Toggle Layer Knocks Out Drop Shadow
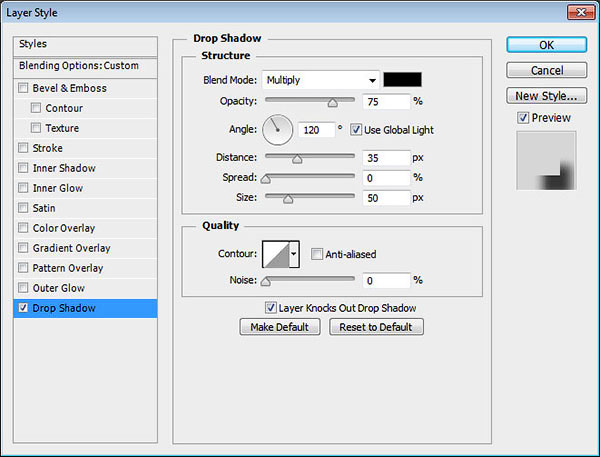The height and width of the screenshot is (457, 600). 270,307
